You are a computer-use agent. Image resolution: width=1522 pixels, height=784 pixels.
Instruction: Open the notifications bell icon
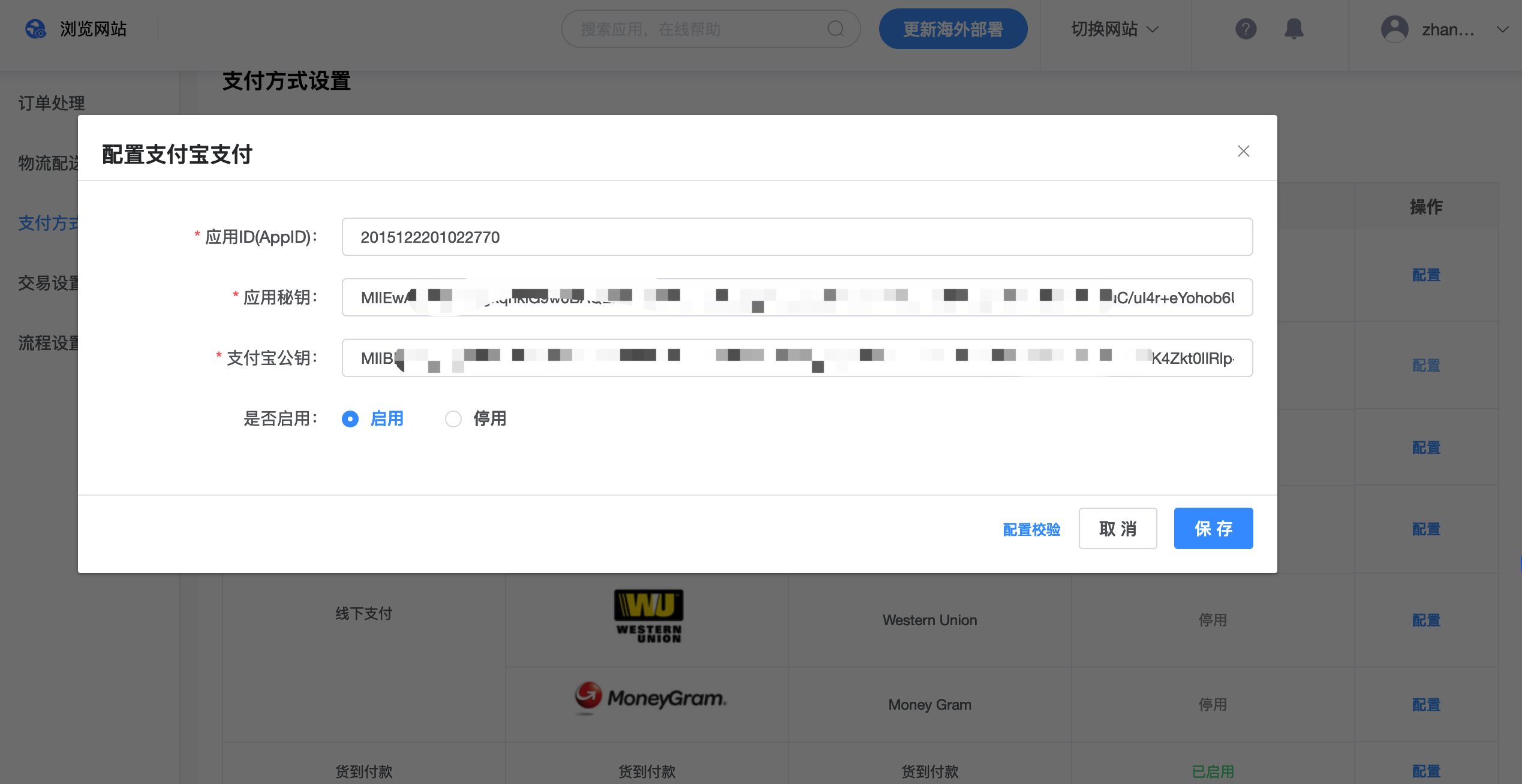coord(1294,29)
